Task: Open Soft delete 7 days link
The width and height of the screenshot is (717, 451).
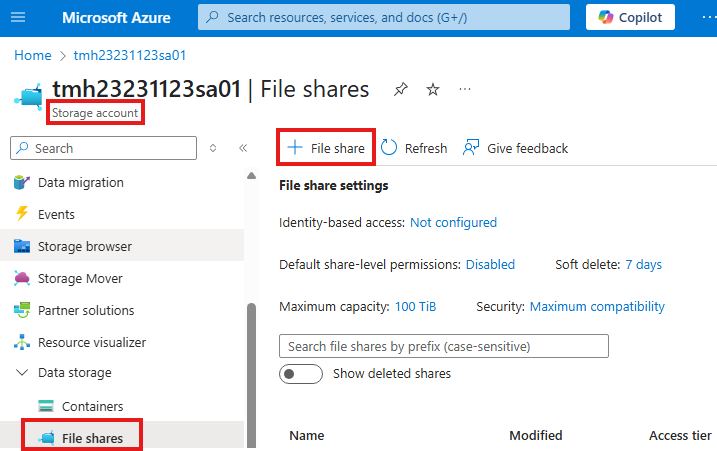Action: pyautogui.click(x=643, y=265)
